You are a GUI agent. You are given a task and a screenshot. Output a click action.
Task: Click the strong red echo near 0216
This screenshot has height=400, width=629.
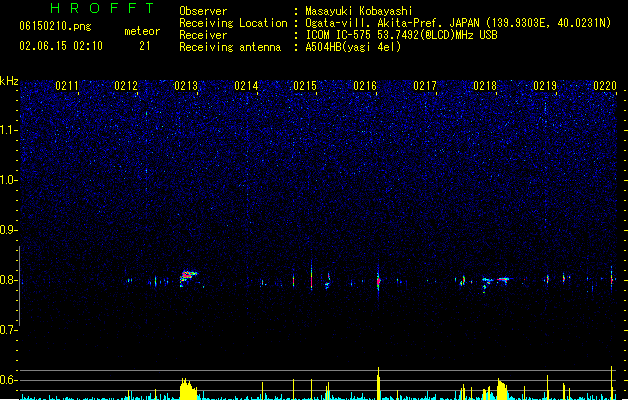378,281
